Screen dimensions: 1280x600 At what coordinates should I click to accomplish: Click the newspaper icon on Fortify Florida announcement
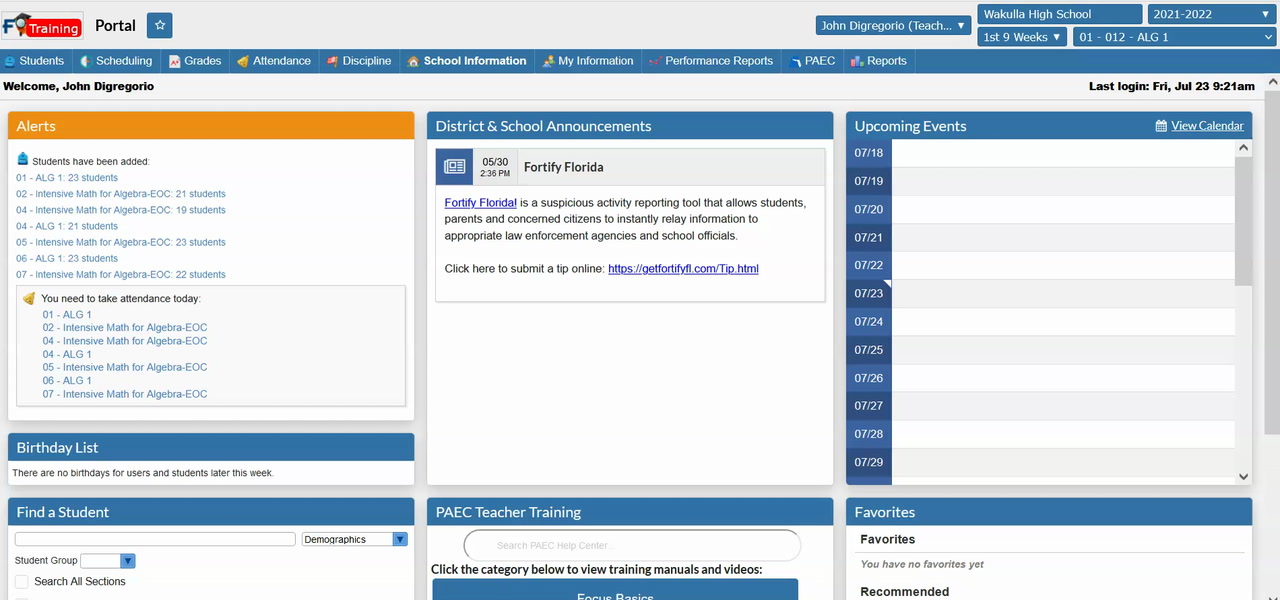(454, 167)
